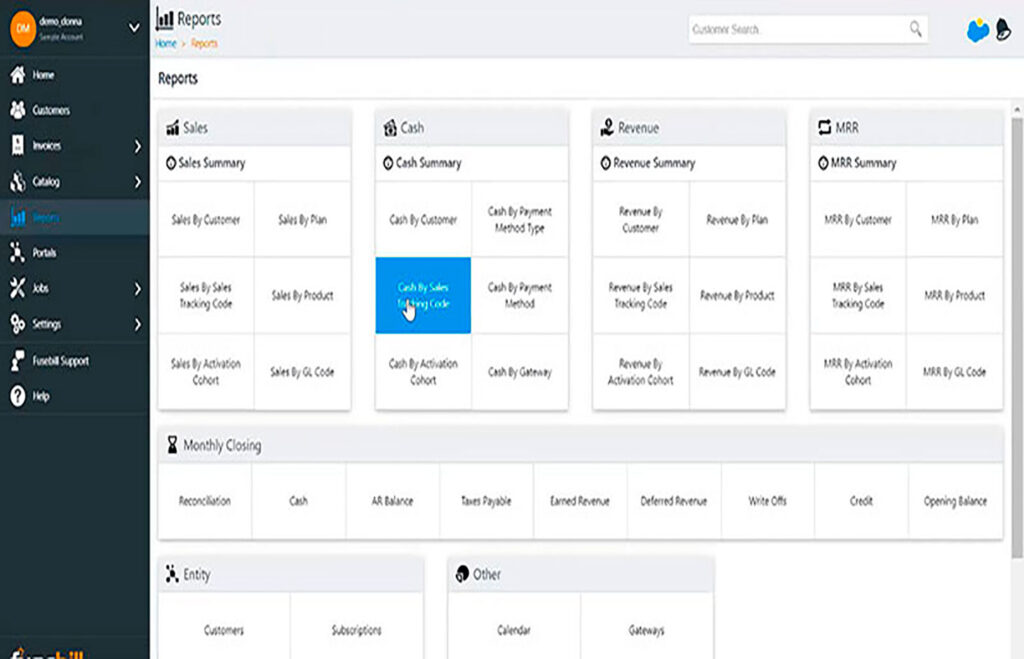Expand the account user dropdown arrow

click(134, 28)
